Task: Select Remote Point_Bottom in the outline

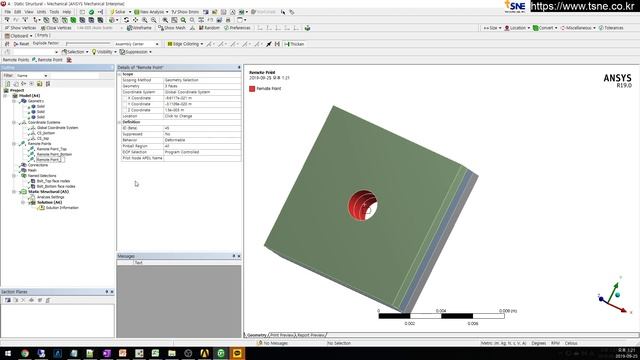Action: (x=54, y=154)
